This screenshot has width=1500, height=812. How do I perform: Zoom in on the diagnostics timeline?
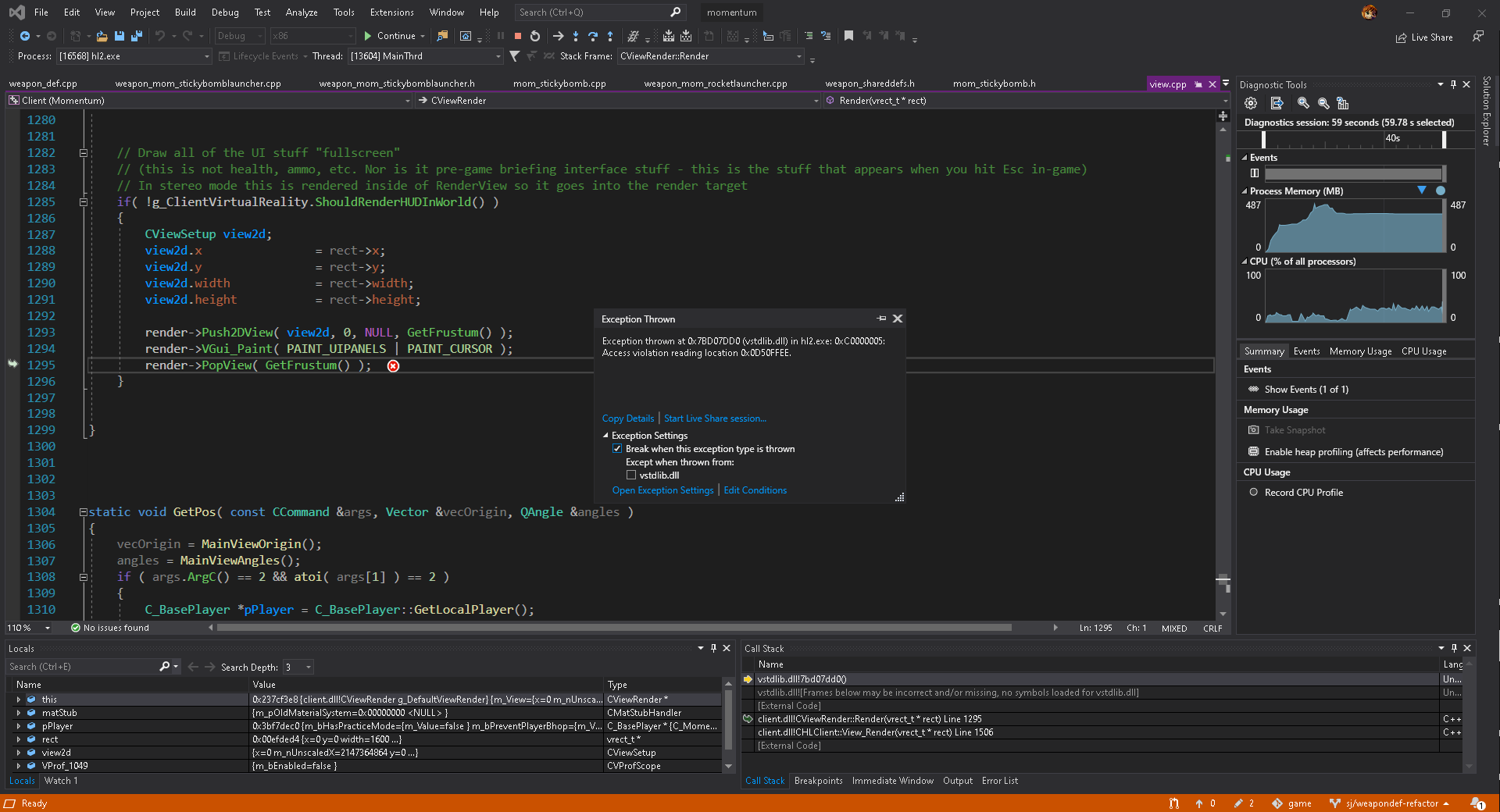(1303, 103)
